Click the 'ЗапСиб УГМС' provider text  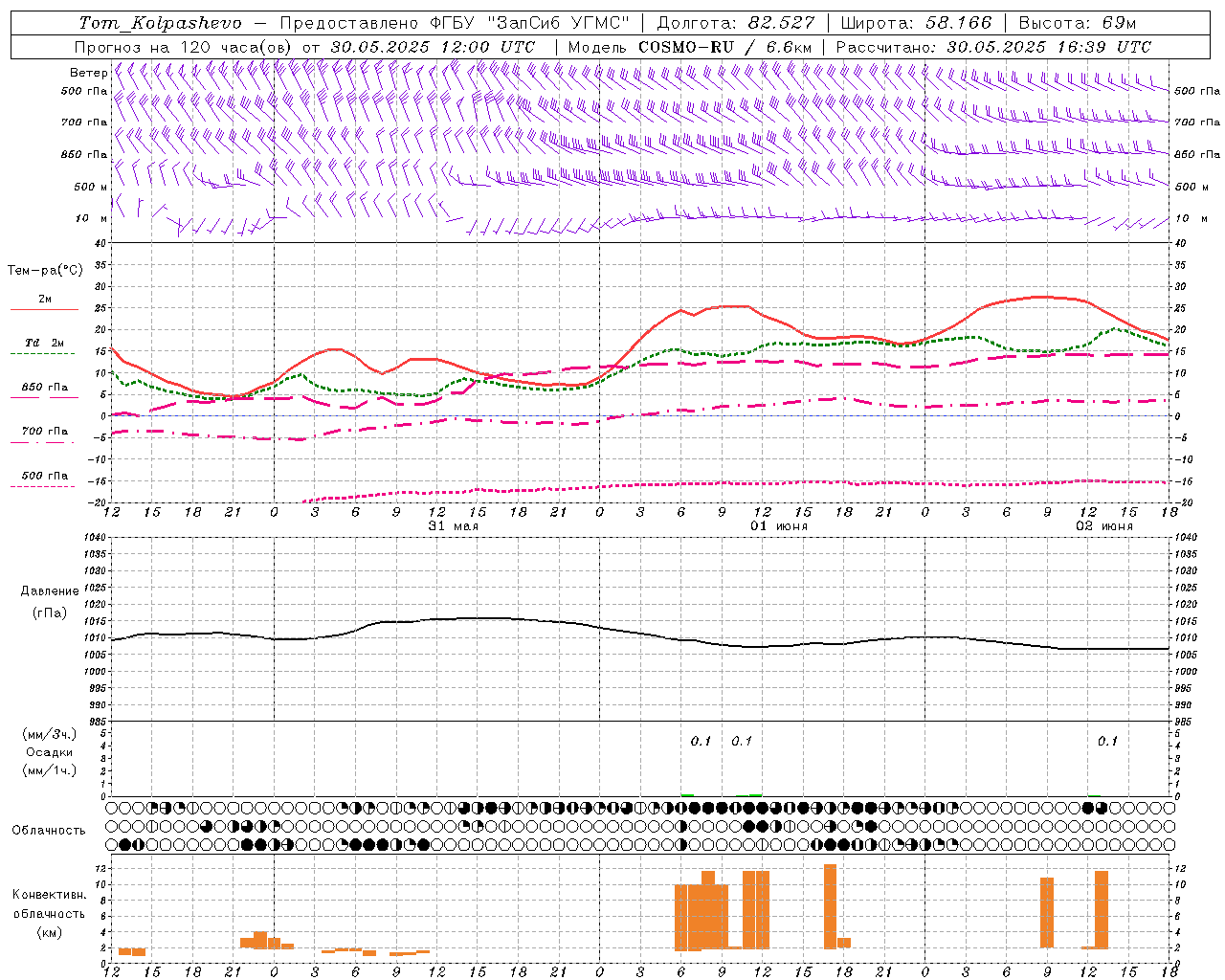point(559,22)
